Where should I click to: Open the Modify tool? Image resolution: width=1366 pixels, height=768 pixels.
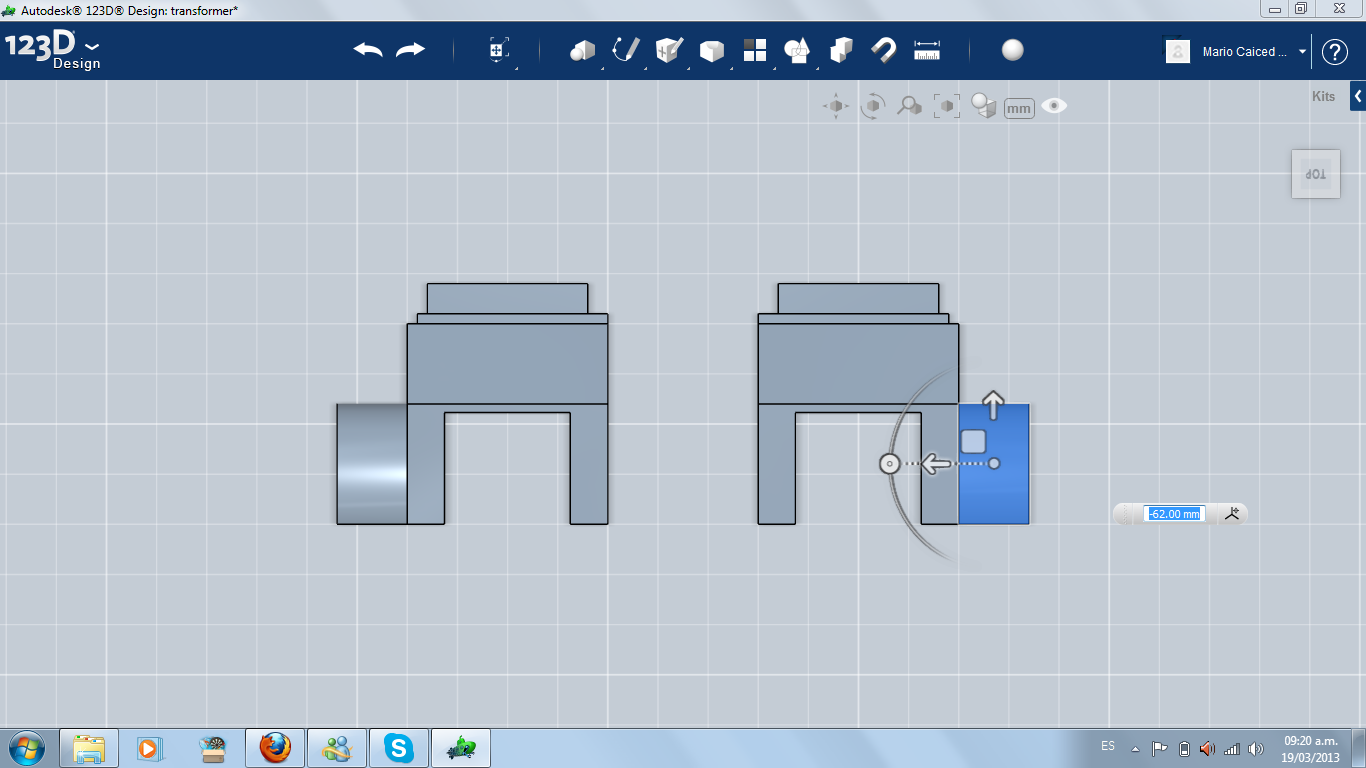coord(711,50)
